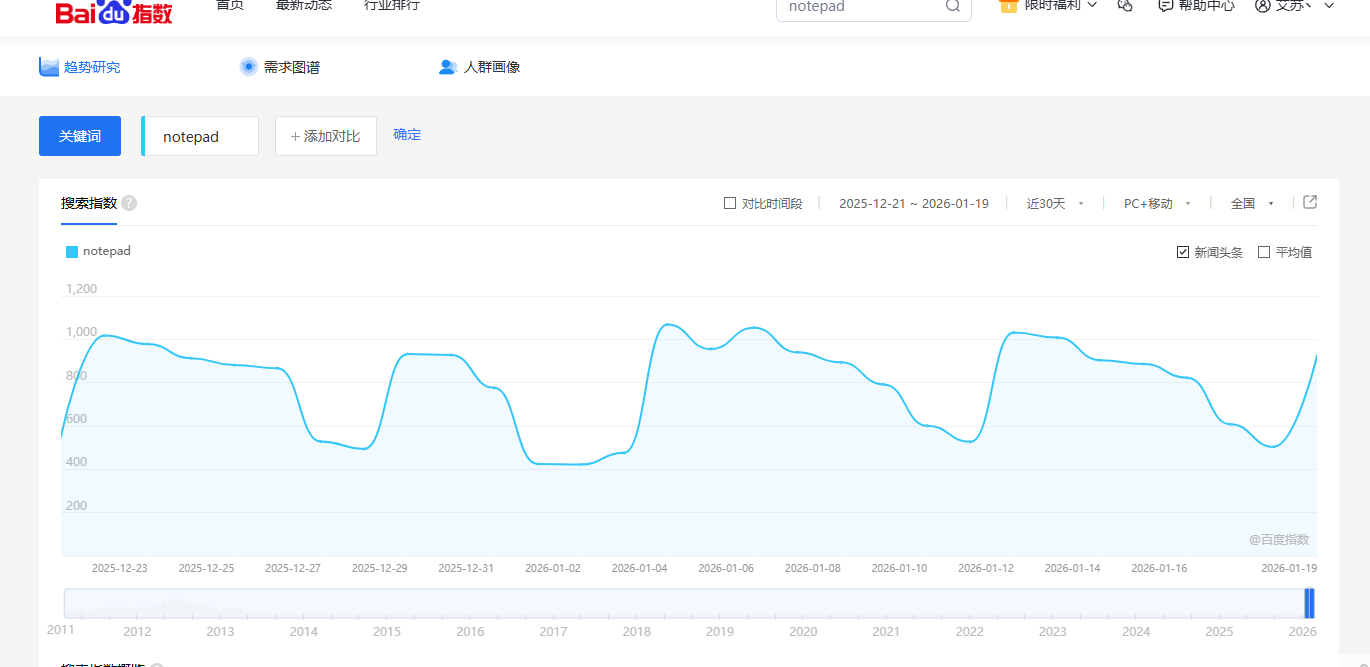Viewport: 1370px width, 667px height.
Task: Click the 帮助中心 chat bubble icon
Action: coord(1165,6)
